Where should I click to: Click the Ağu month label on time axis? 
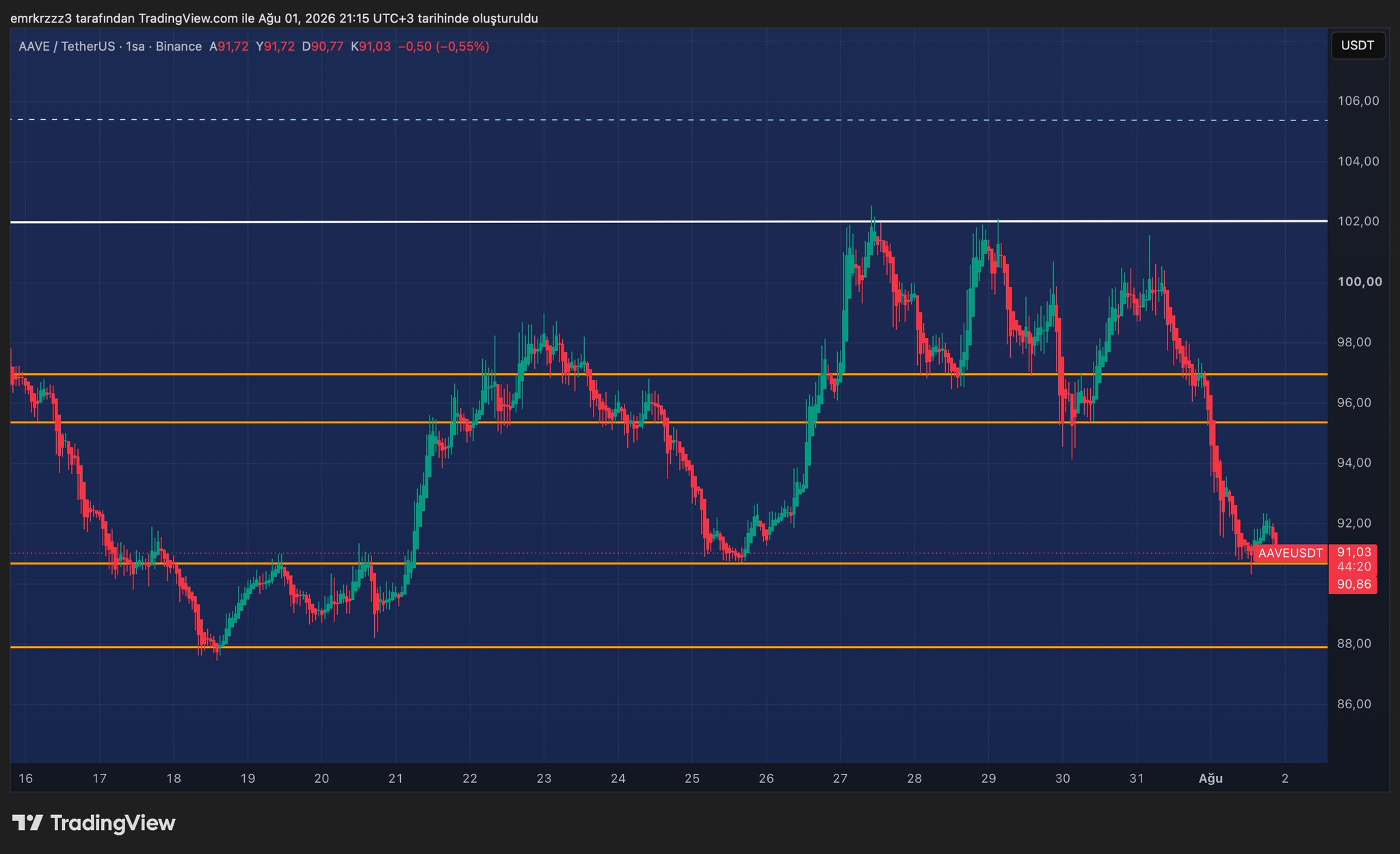pos(1211,778)
